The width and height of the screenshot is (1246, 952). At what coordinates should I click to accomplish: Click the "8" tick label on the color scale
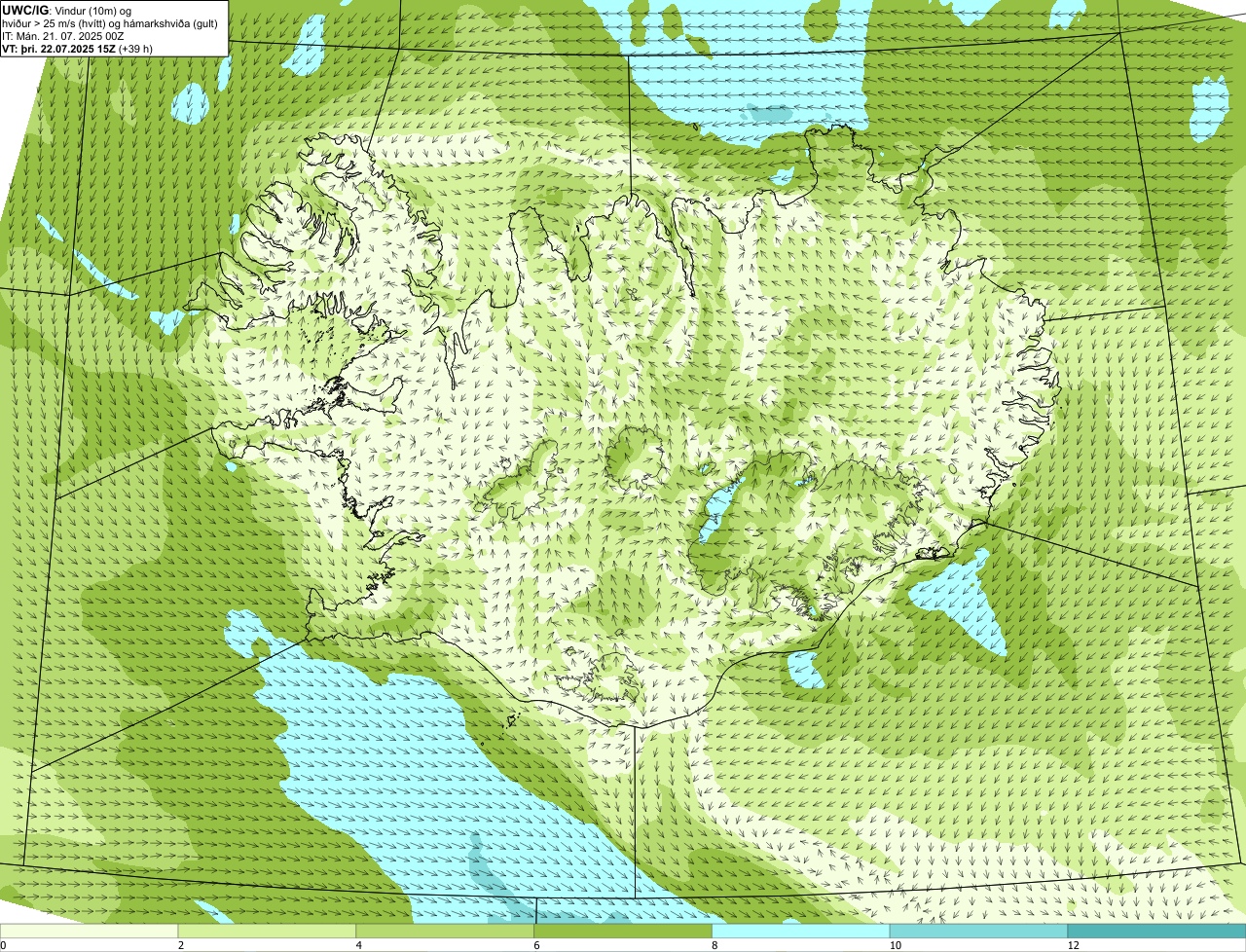pos(715,945)
